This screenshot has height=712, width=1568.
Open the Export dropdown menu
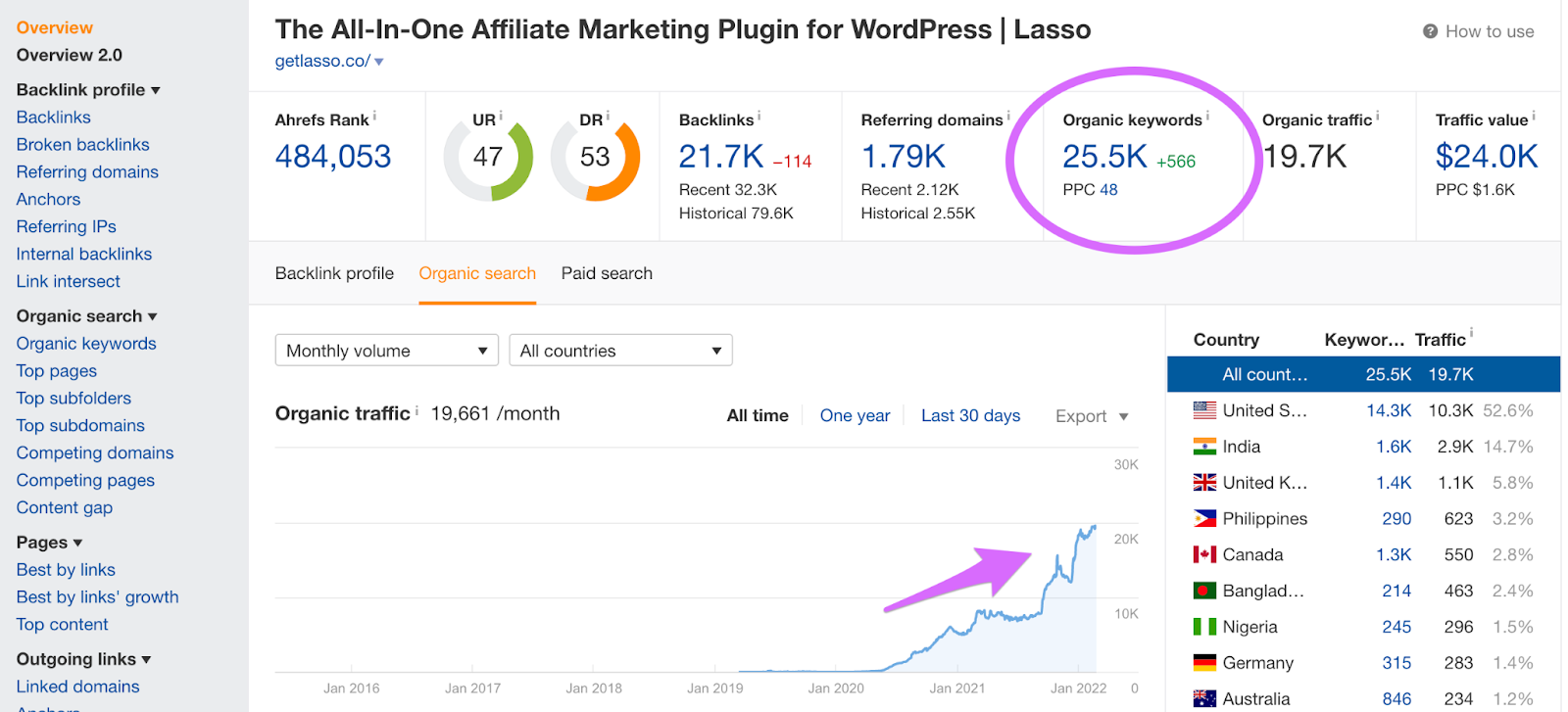pyautogui.click(x=1092, y=416)
